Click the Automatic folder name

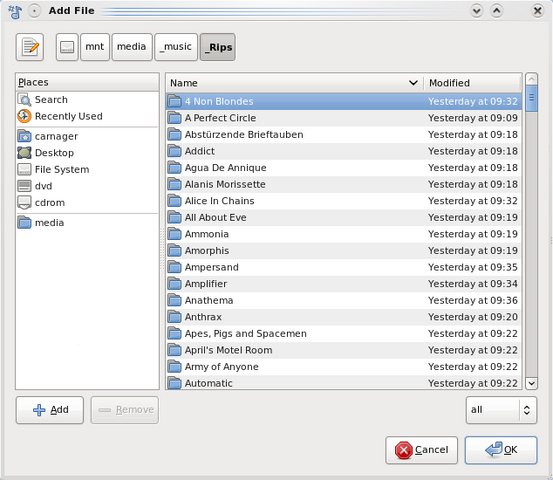point(208,383)
